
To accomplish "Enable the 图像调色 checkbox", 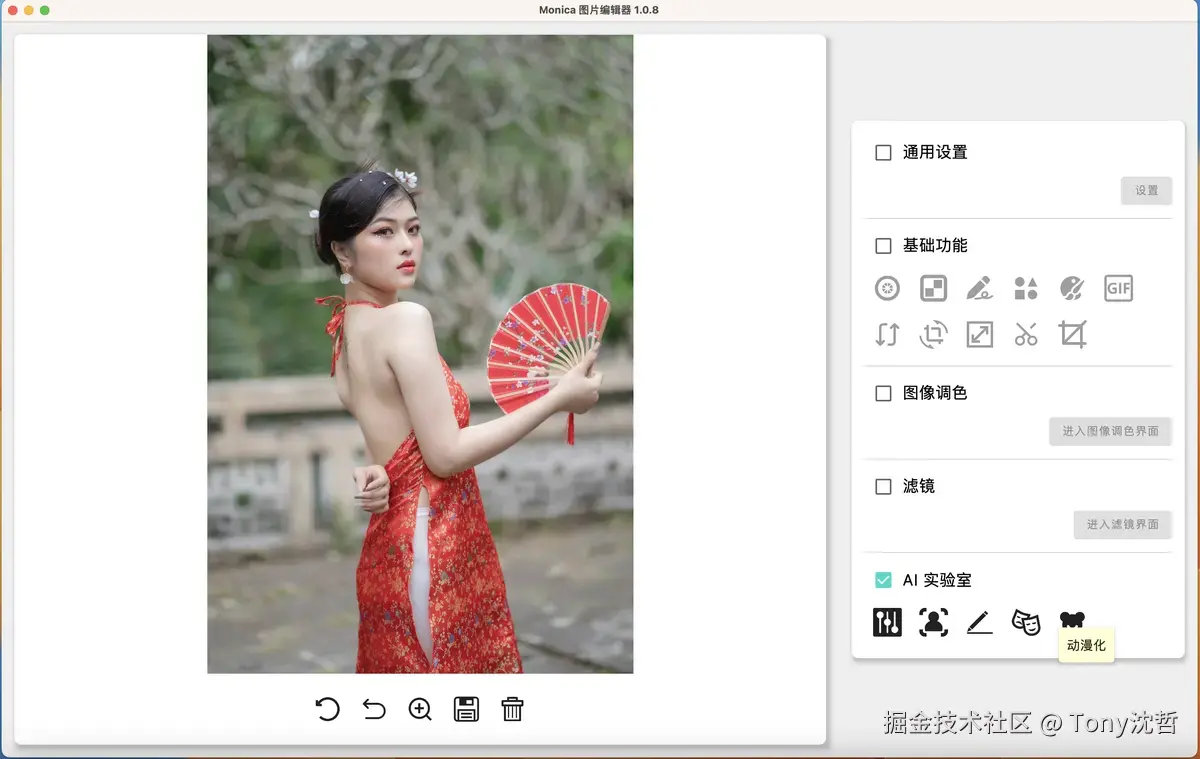I will tap(883, 394).
